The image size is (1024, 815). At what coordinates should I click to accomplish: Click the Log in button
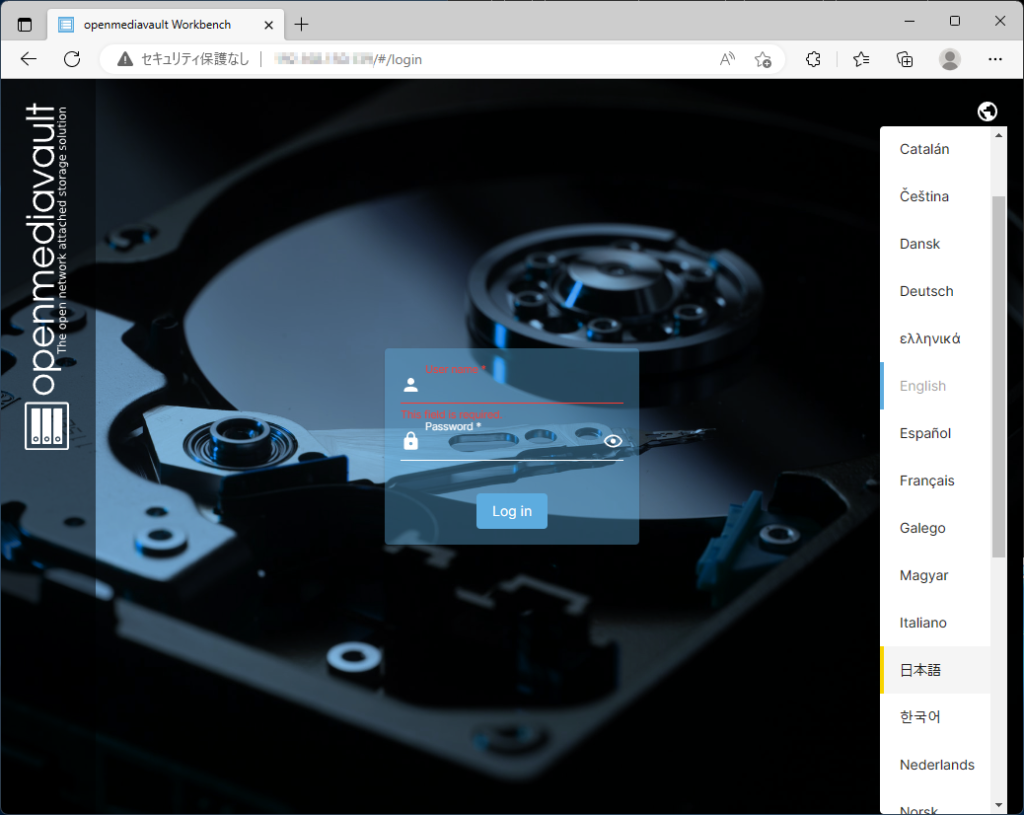[511, 511]
